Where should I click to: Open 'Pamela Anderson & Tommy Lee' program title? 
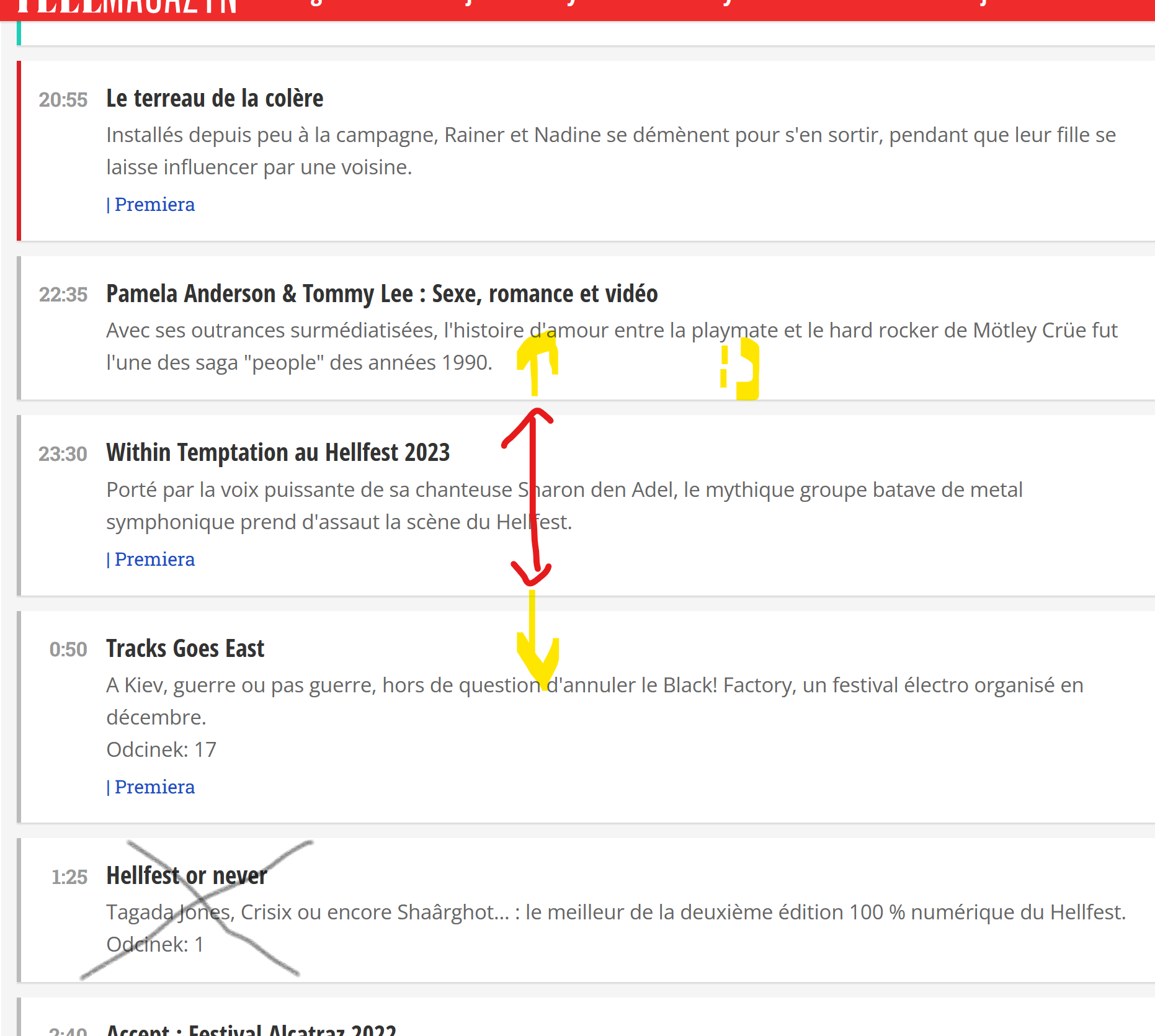(x=382, y=294)
